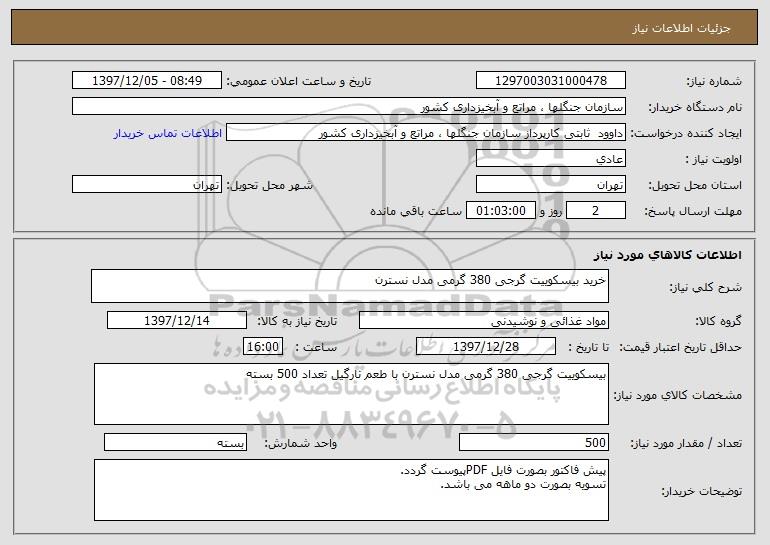Click the goods specification box mentioning 500 بسته

pos(351,394)
